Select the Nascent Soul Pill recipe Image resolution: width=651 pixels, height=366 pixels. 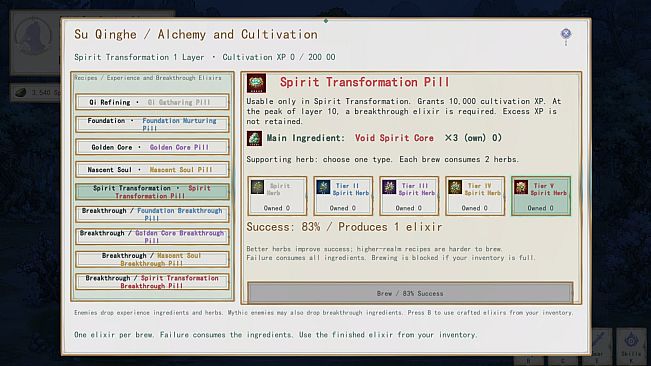(152, 169)
